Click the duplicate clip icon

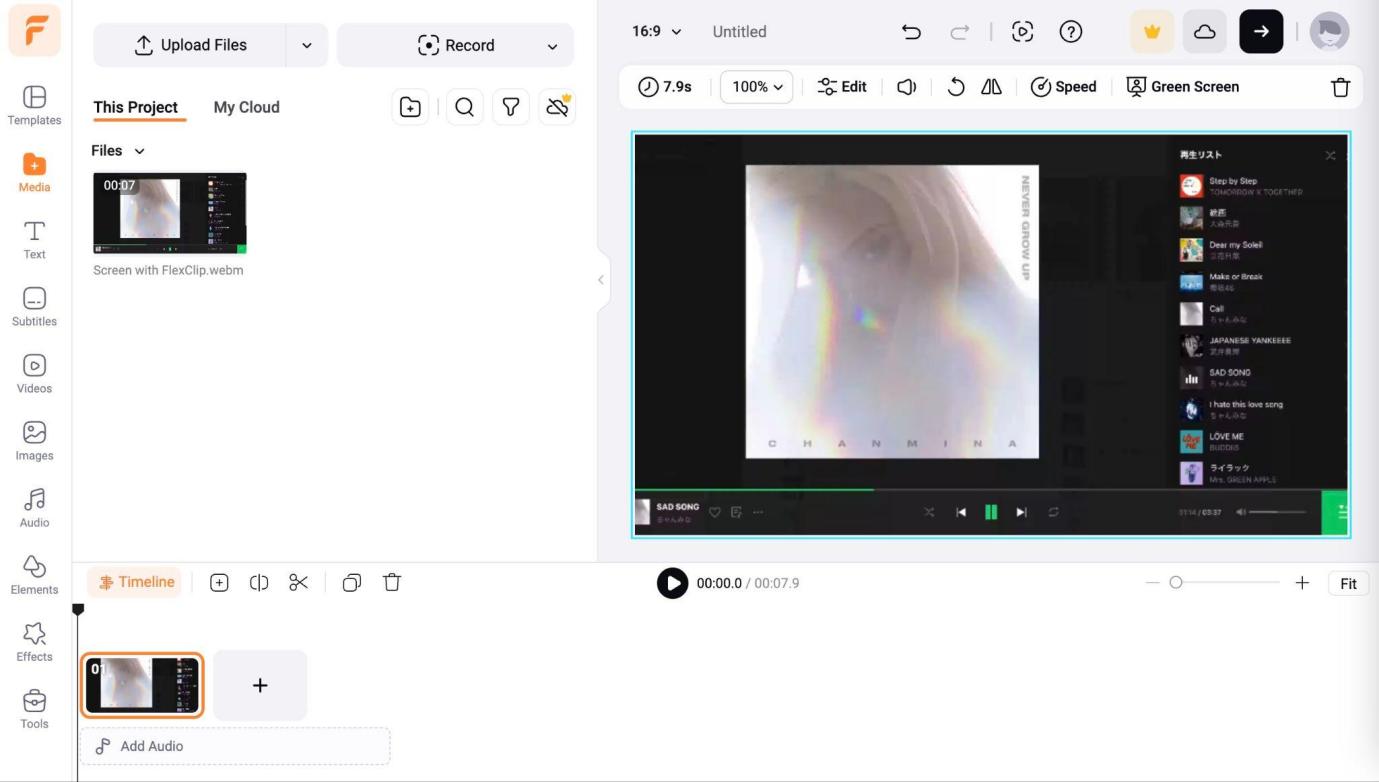coord(351,582)
